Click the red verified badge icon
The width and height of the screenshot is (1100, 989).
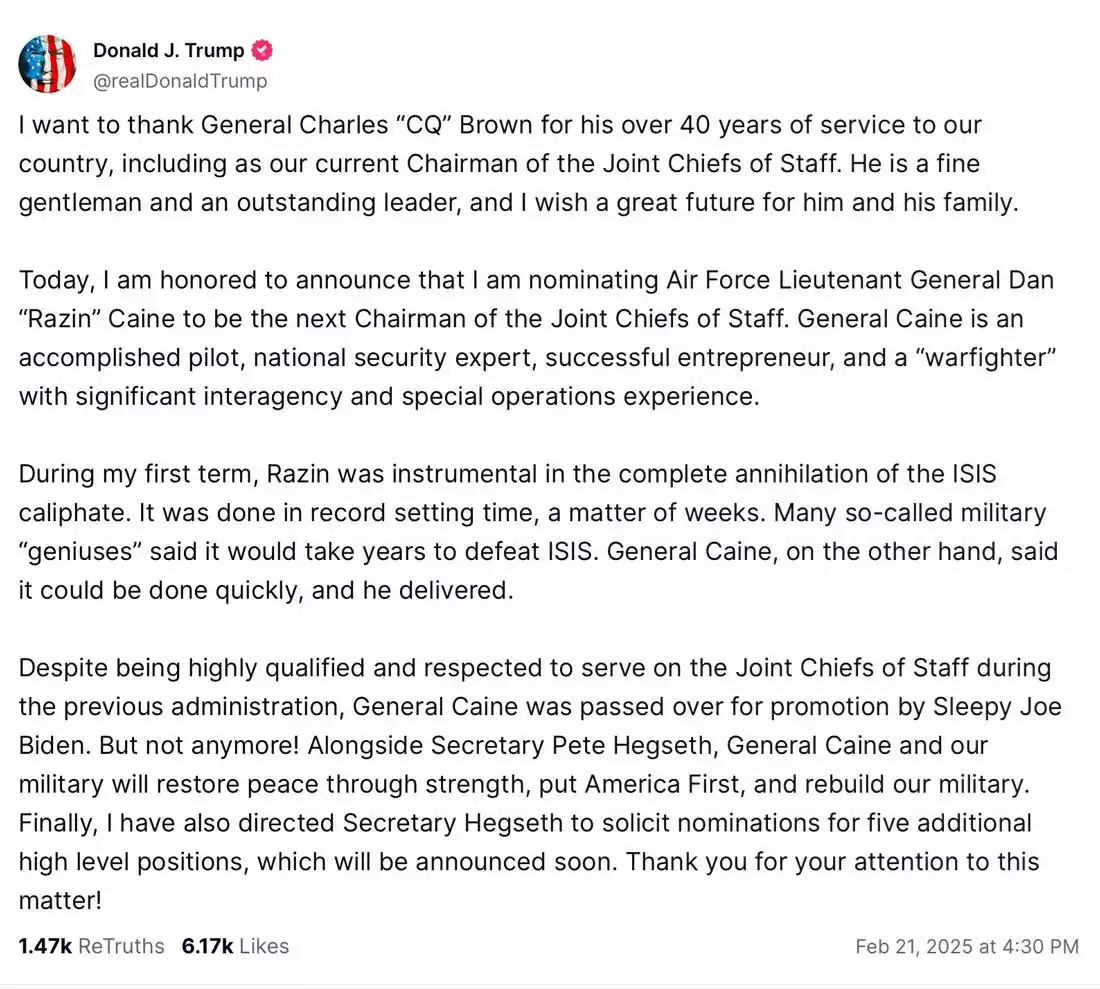[263, 51]
